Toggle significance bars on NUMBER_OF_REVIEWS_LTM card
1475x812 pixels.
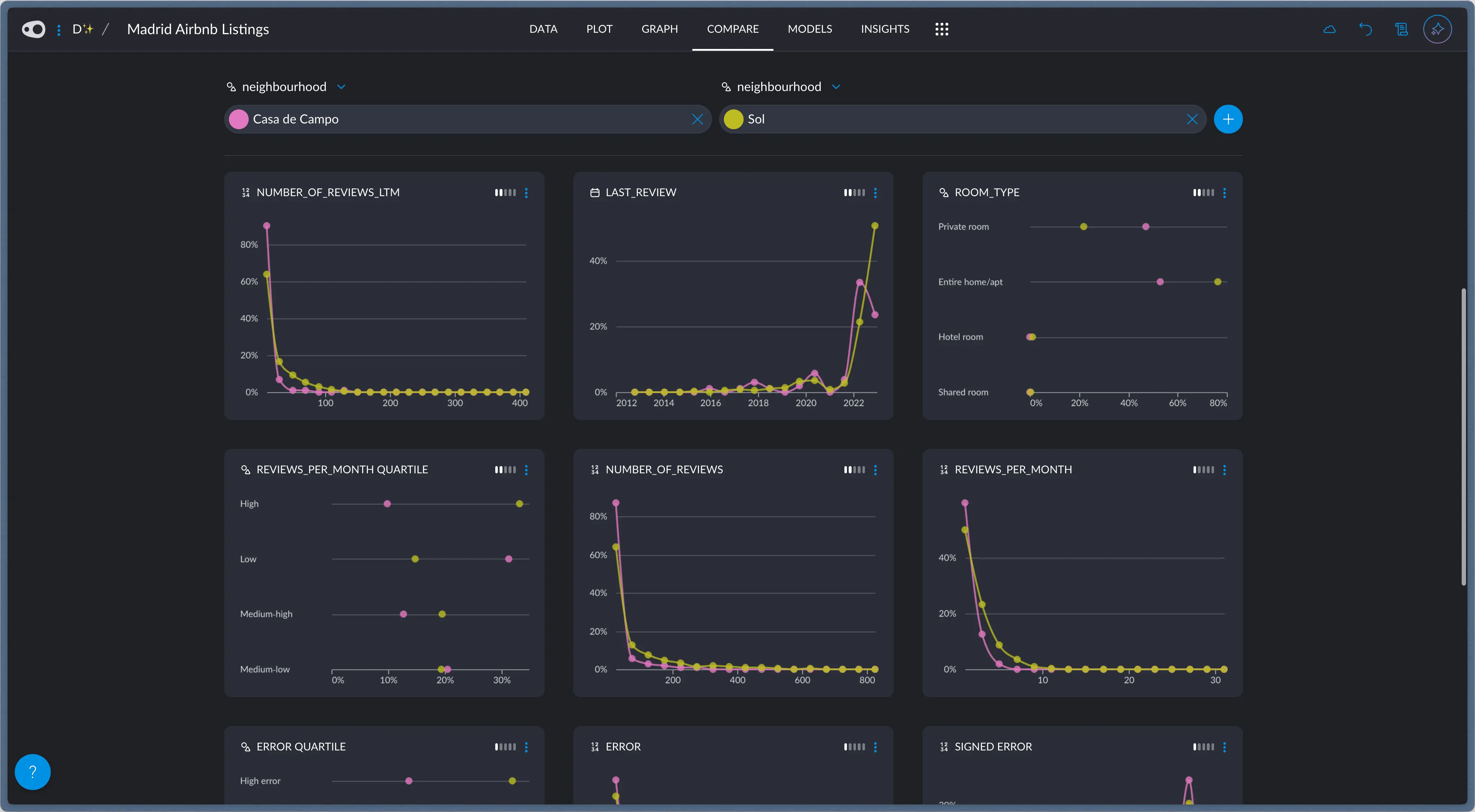pos(506,193)
